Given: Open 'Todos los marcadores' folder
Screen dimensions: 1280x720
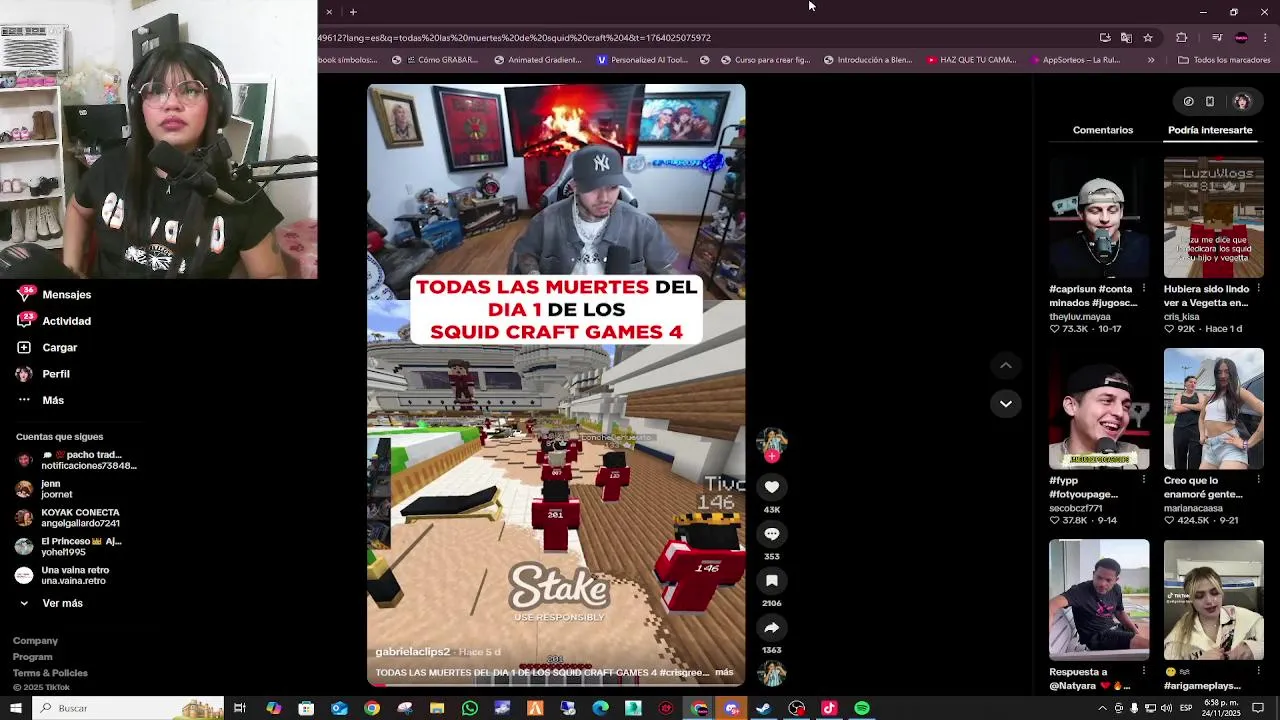Looking at the screenshot, I should [x=1224, y=60].
